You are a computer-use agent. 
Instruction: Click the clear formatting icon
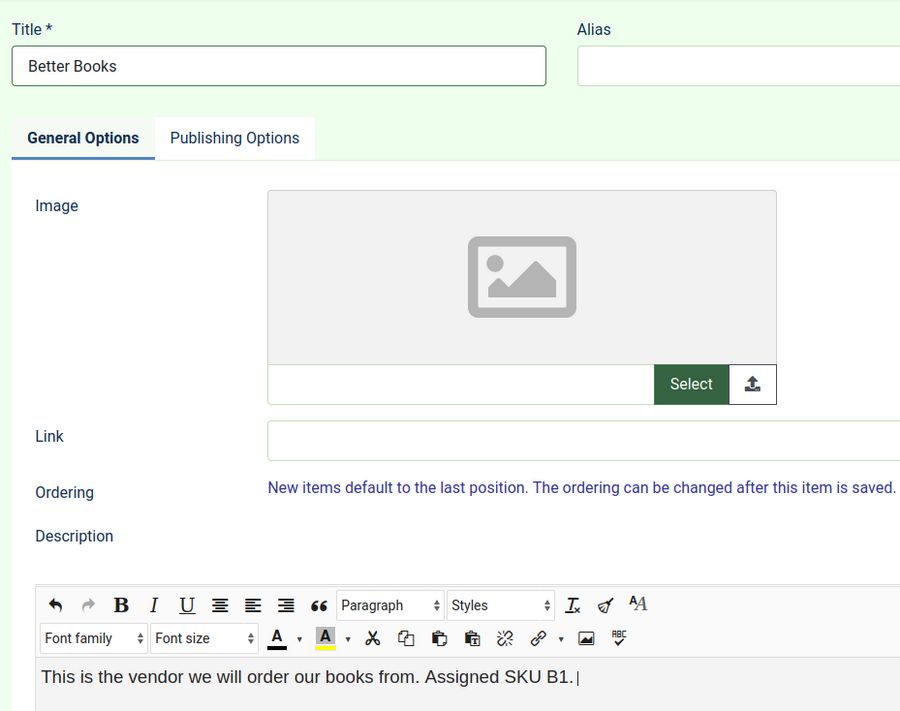573,605
